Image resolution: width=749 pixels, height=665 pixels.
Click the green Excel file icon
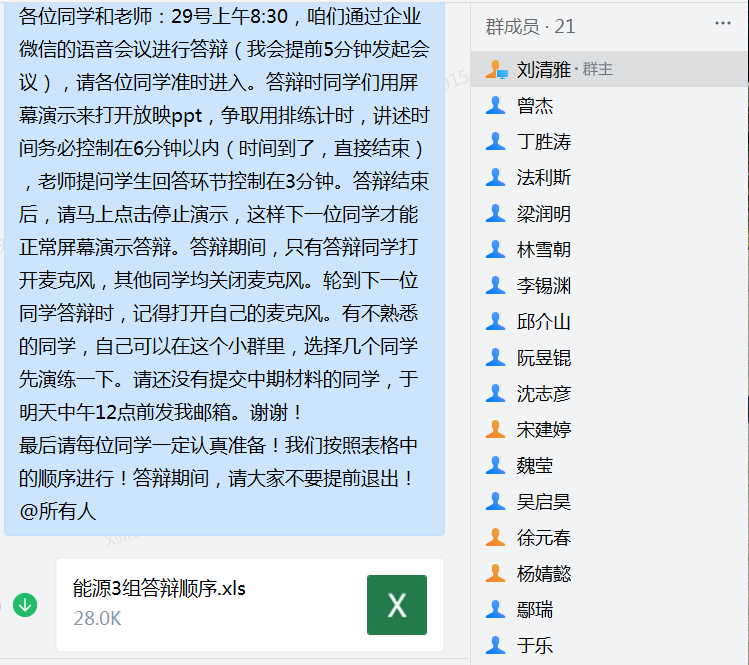point(396,605)
